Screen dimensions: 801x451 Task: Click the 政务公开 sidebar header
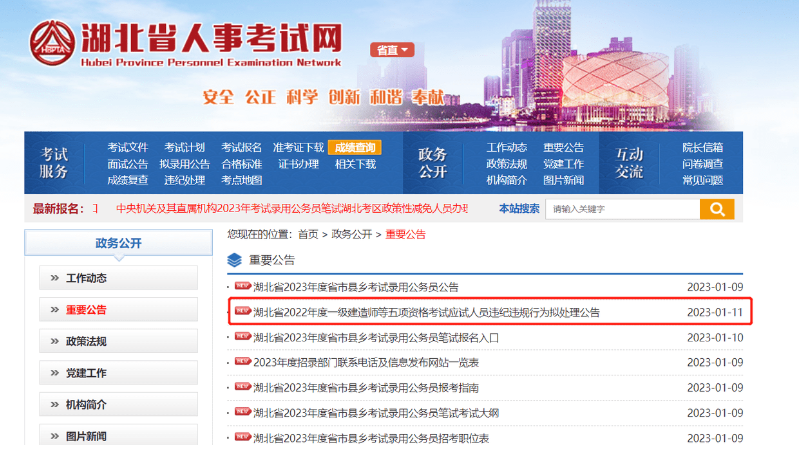tap(119, 243)
